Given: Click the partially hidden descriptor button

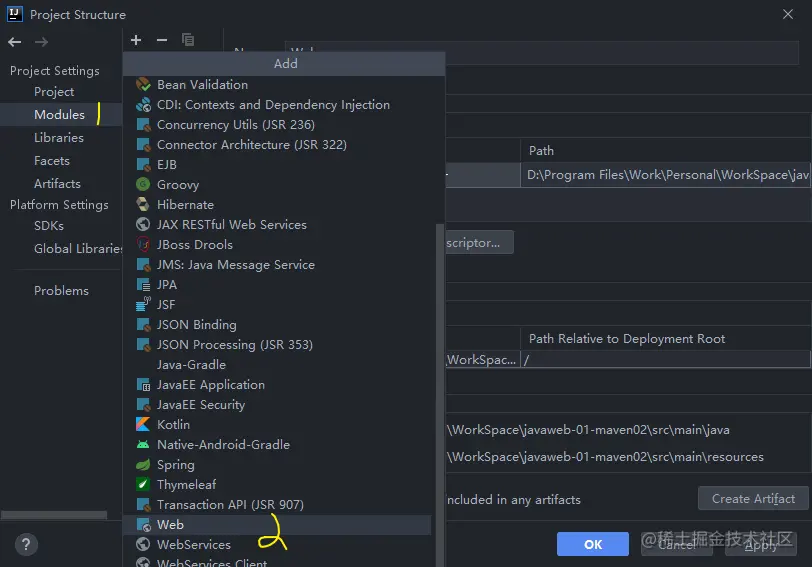Looking at the screenshot, I should [x=480, y=242].
